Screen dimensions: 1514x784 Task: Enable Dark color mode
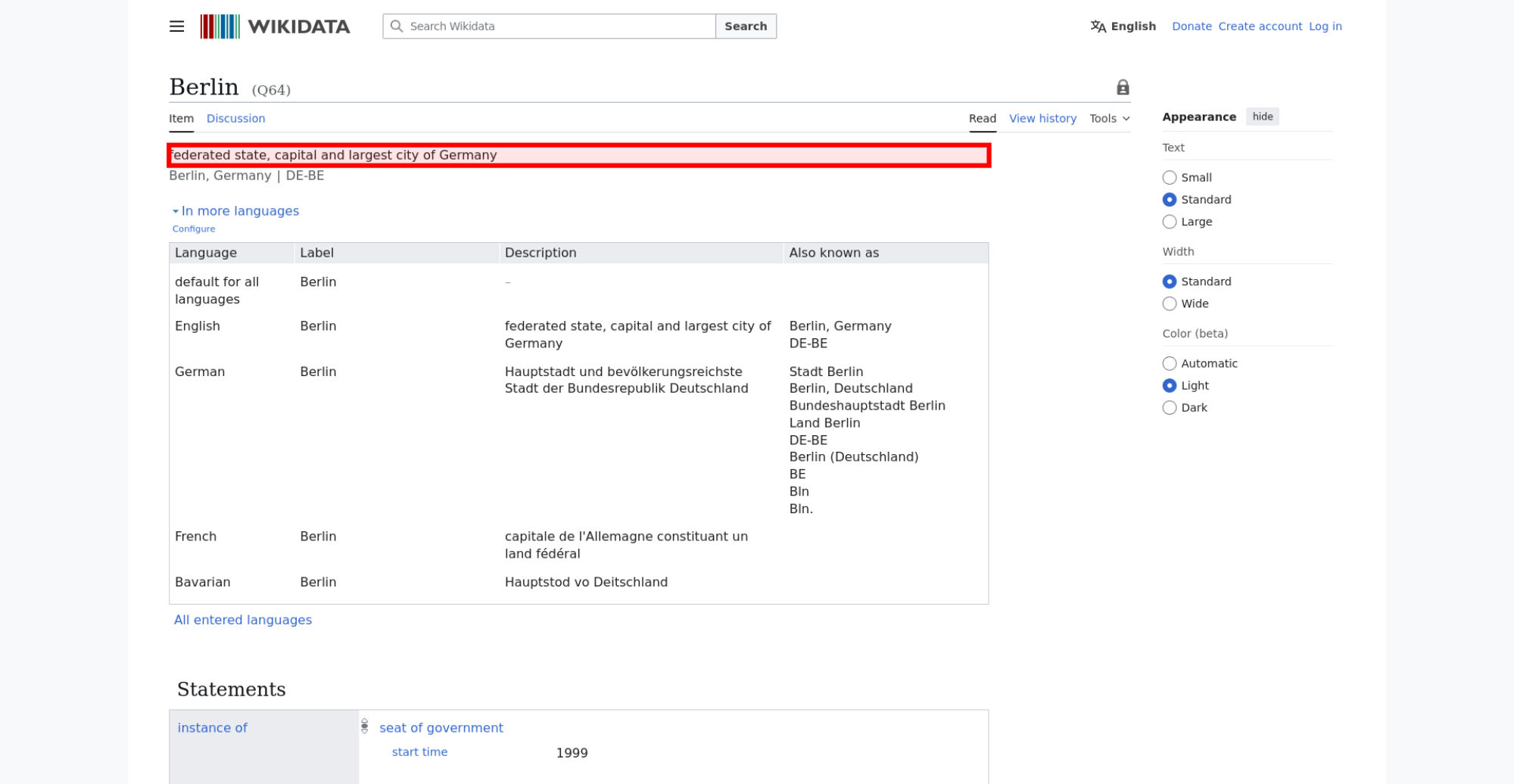click(x=1170, y=408)
